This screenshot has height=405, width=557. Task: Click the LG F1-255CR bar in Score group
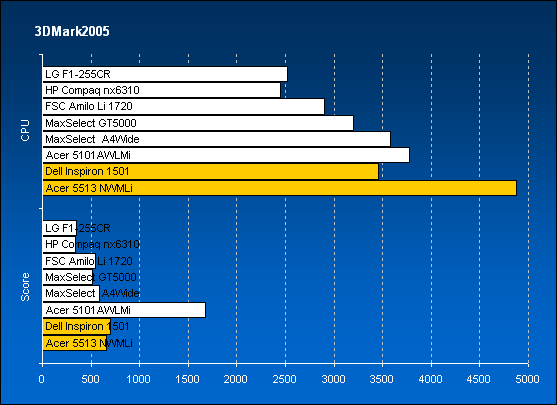(x=60, y=228)
